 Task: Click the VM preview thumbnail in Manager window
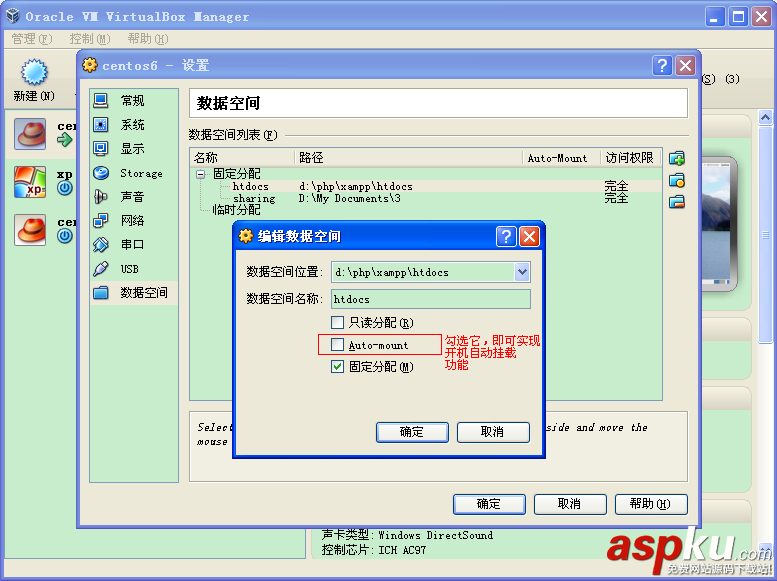tap(720, 223)
